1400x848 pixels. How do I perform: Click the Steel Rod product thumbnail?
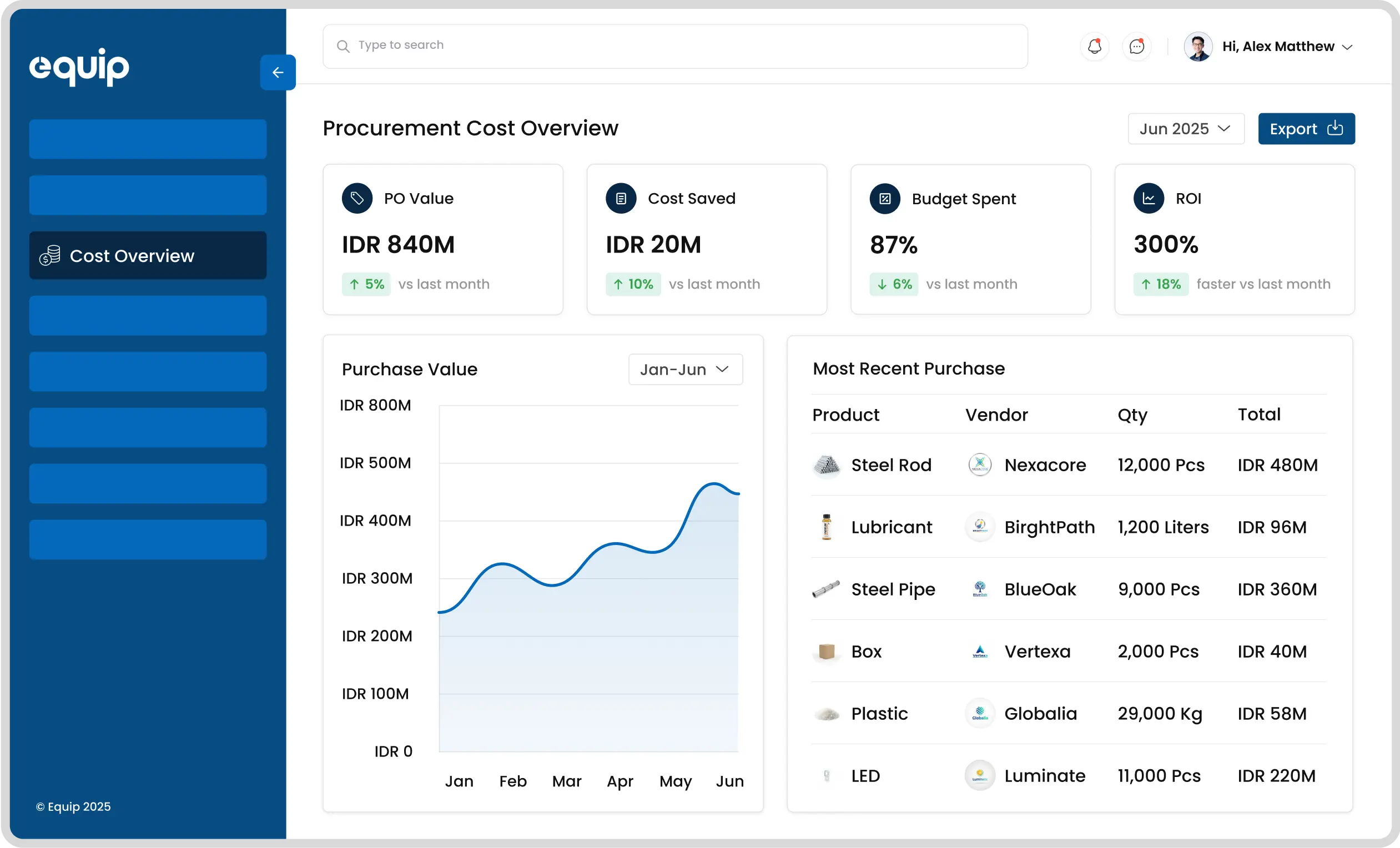[827, 465]
